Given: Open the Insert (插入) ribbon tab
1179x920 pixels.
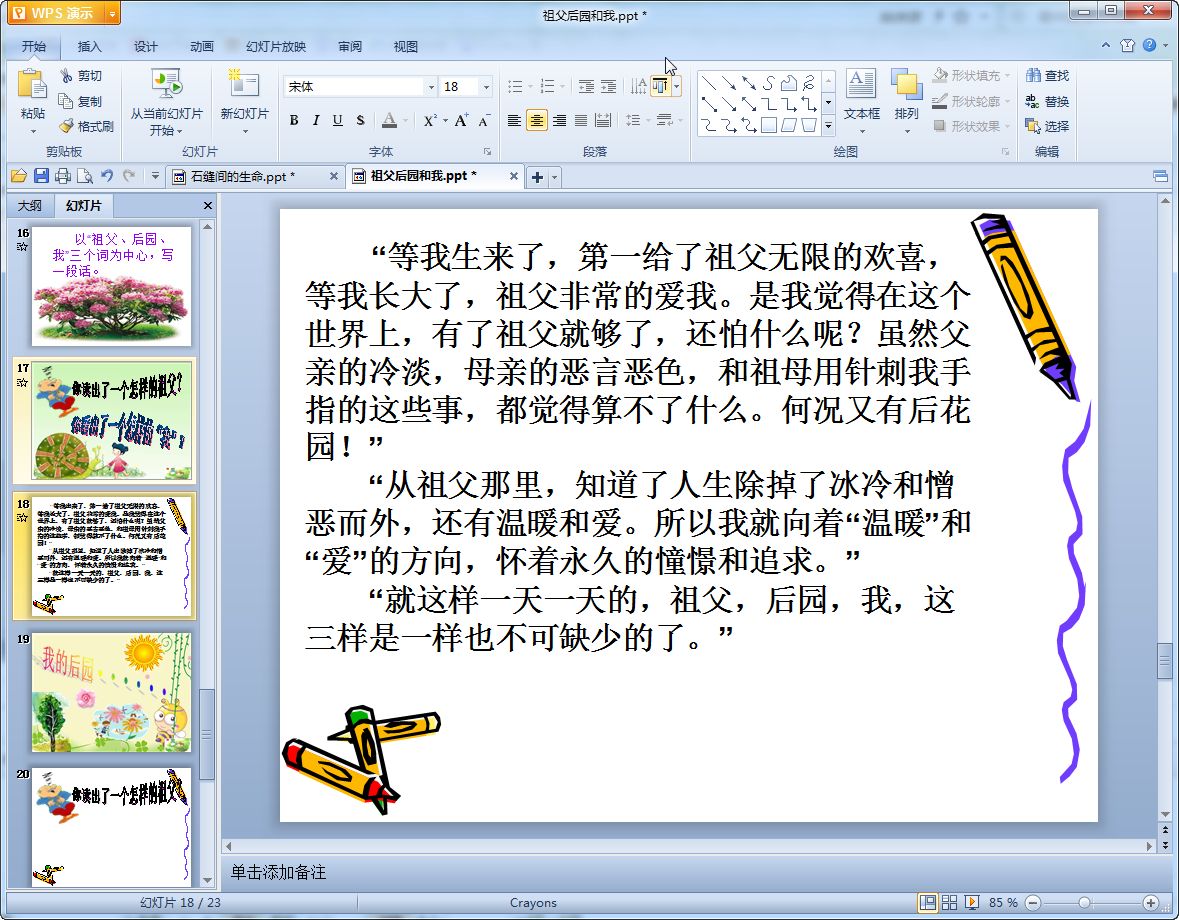Looking at the screenshot, I should coord(89,47).
